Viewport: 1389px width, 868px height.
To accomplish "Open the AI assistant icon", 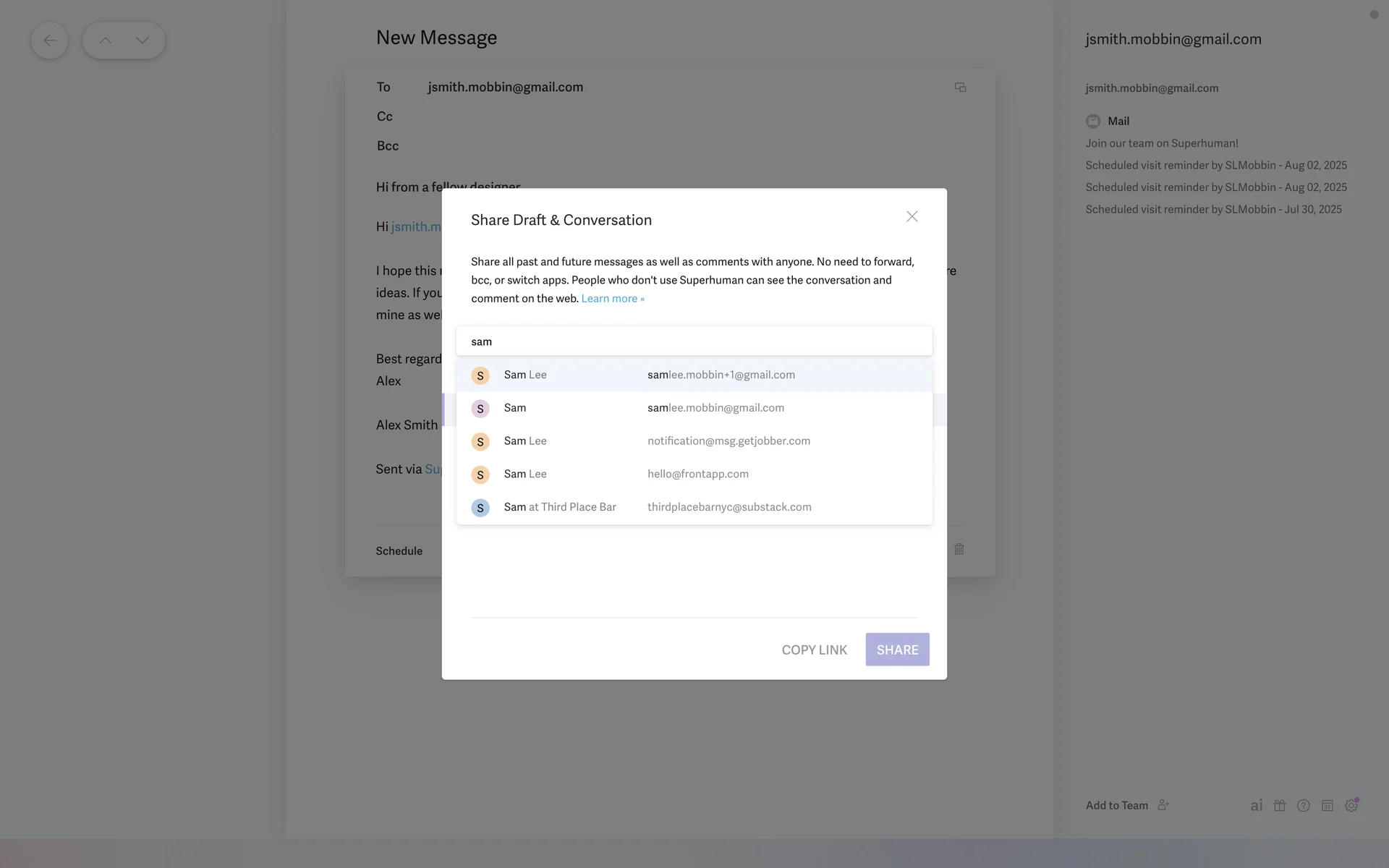I will click(1257, 805).
